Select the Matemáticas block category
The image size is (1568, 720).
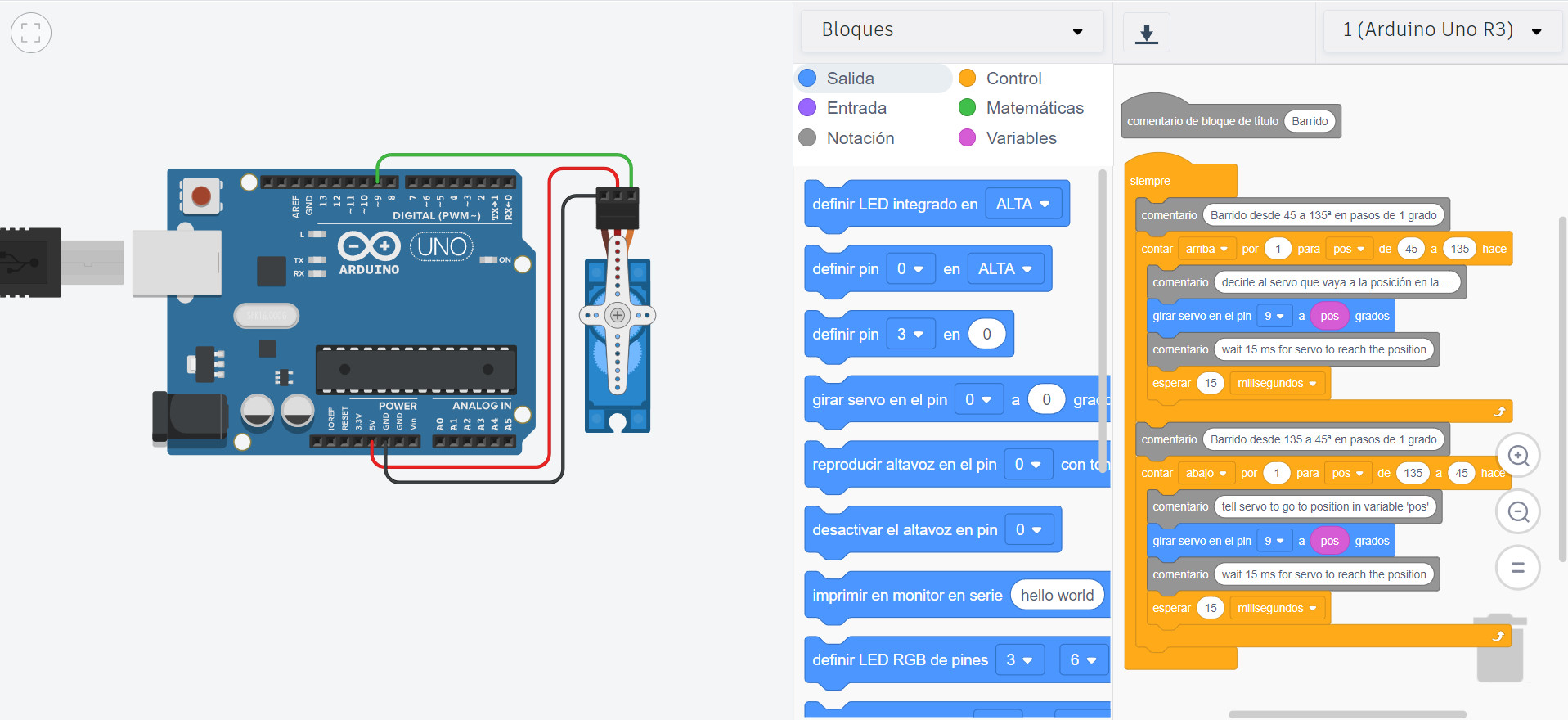click(1034, 108)
